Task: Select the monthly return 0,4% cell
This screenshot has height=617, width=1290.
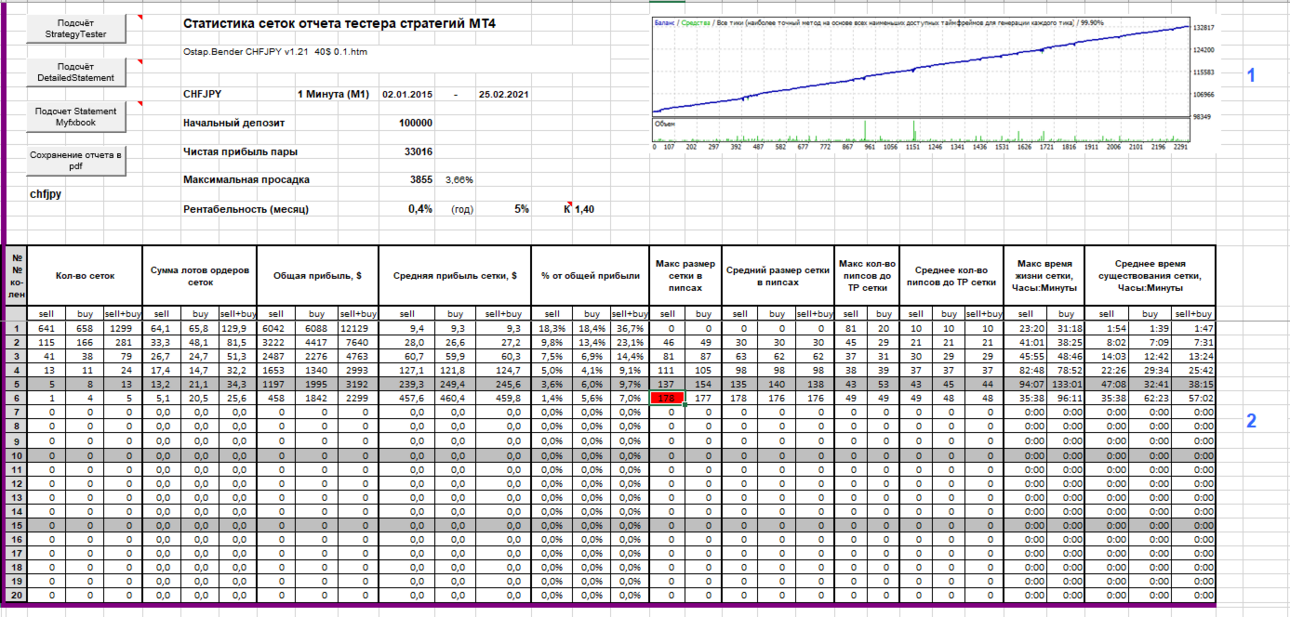Action: (420, 209)
